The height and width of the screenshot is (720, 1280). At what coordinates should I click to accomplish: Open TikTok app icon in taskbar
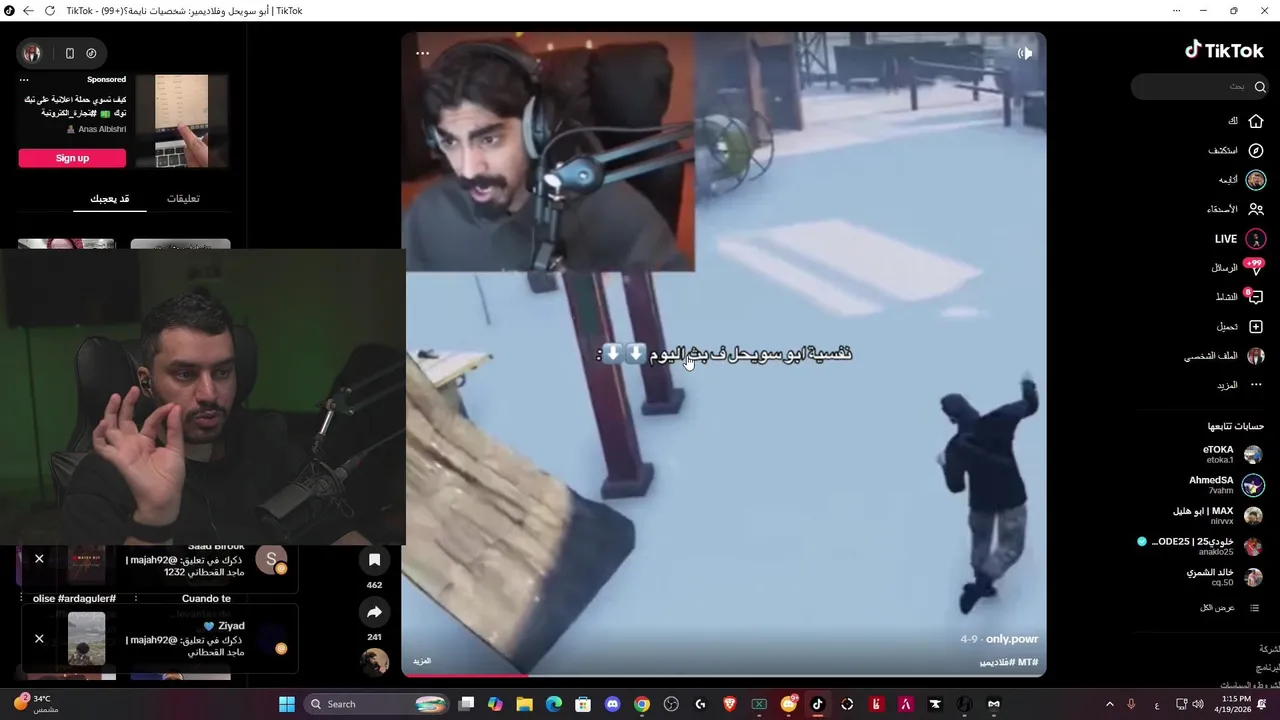pos(817,704)
